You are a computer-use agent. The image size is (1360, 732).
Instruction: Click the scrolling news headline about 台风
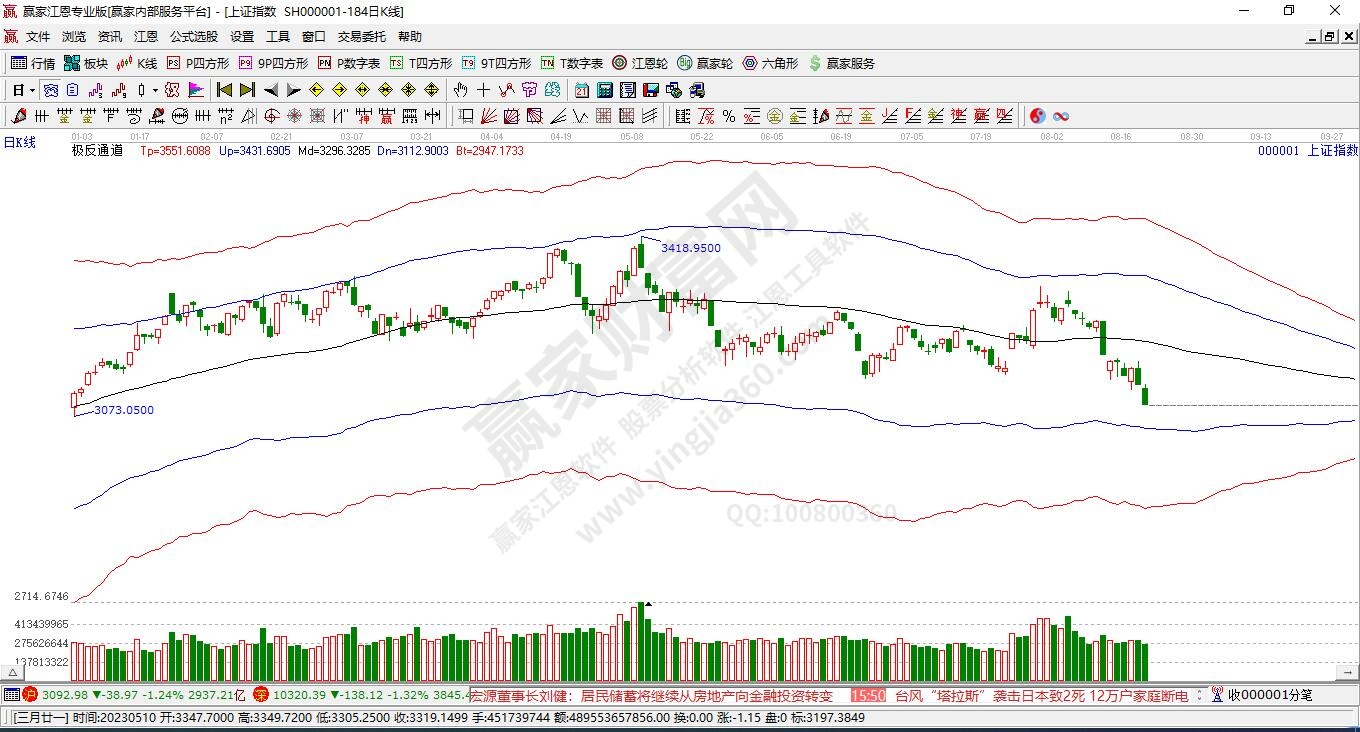click(x=1040, y=695)
